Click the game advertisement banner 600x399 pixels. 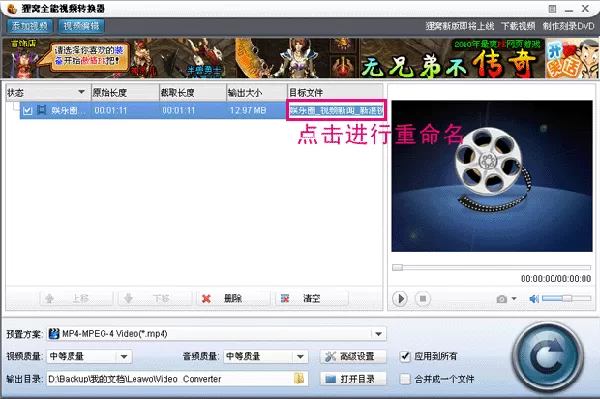click(273, 58)
